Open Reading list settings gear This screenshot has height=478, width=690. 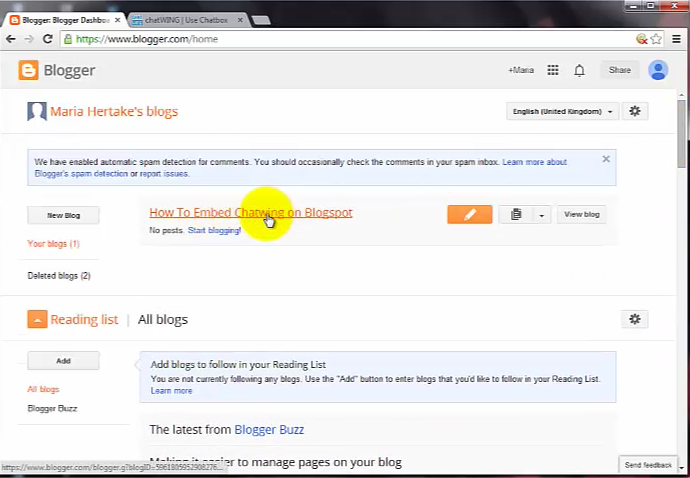(635, 319)
